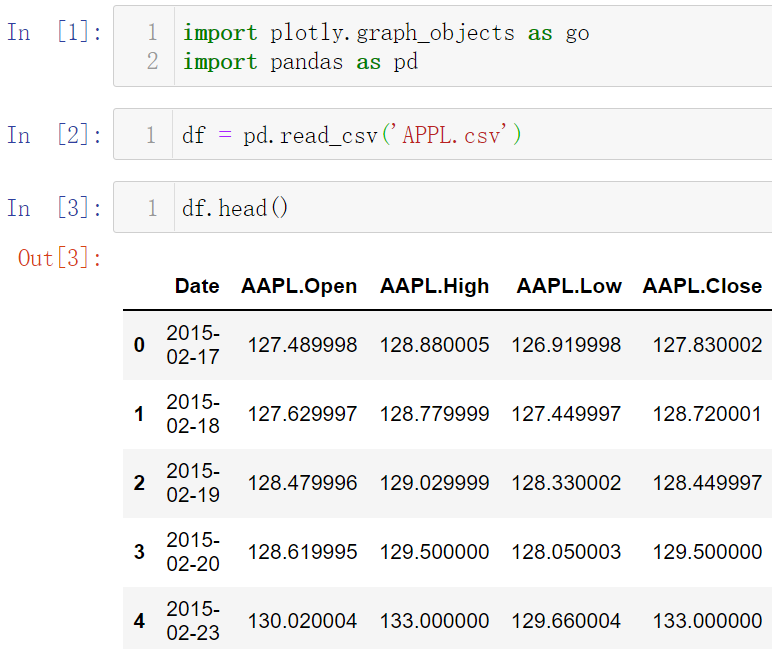Select code cell with plotly import statements

pos(443,46)
